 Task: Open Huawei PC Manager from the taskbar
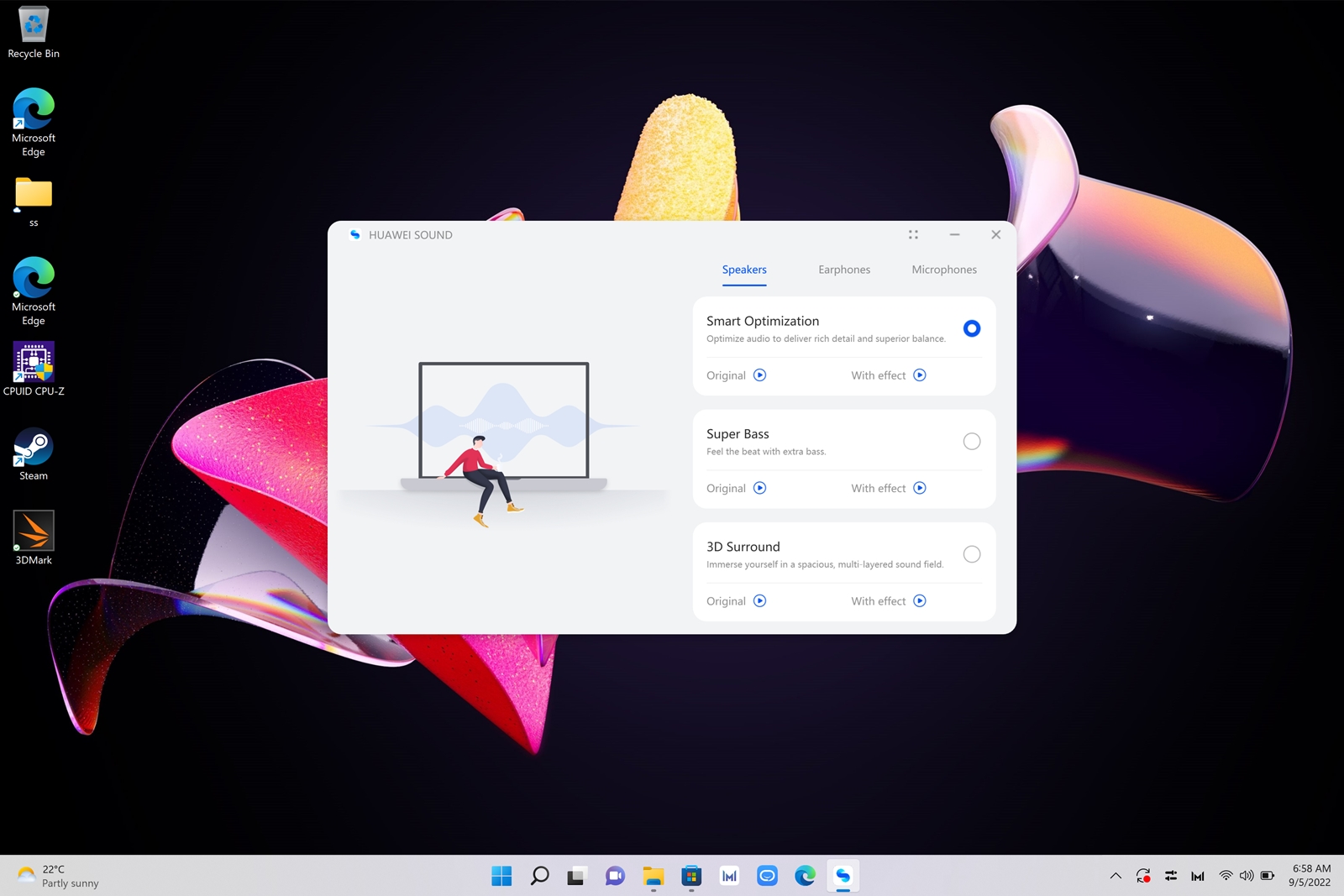pos(729,876)
